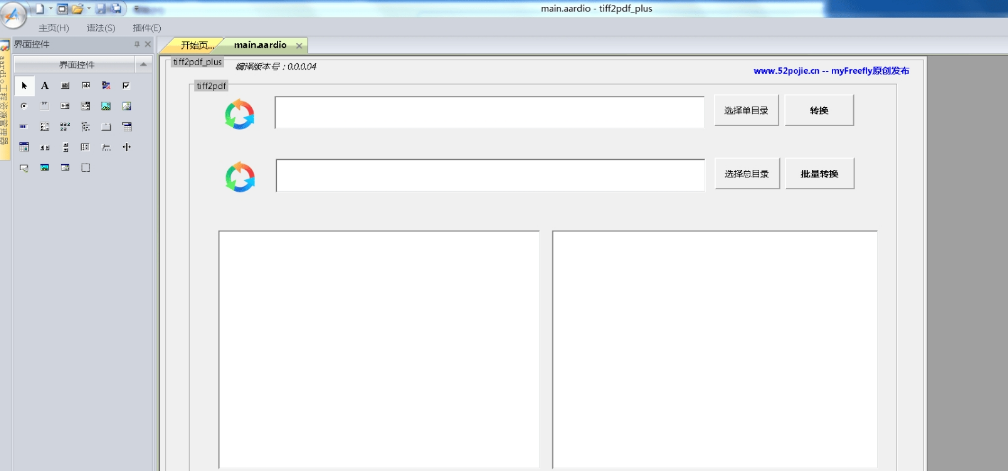Click the window form icon in quick toolbar
The height and width of the screenshot is (471, 1008).
[62, 8]
